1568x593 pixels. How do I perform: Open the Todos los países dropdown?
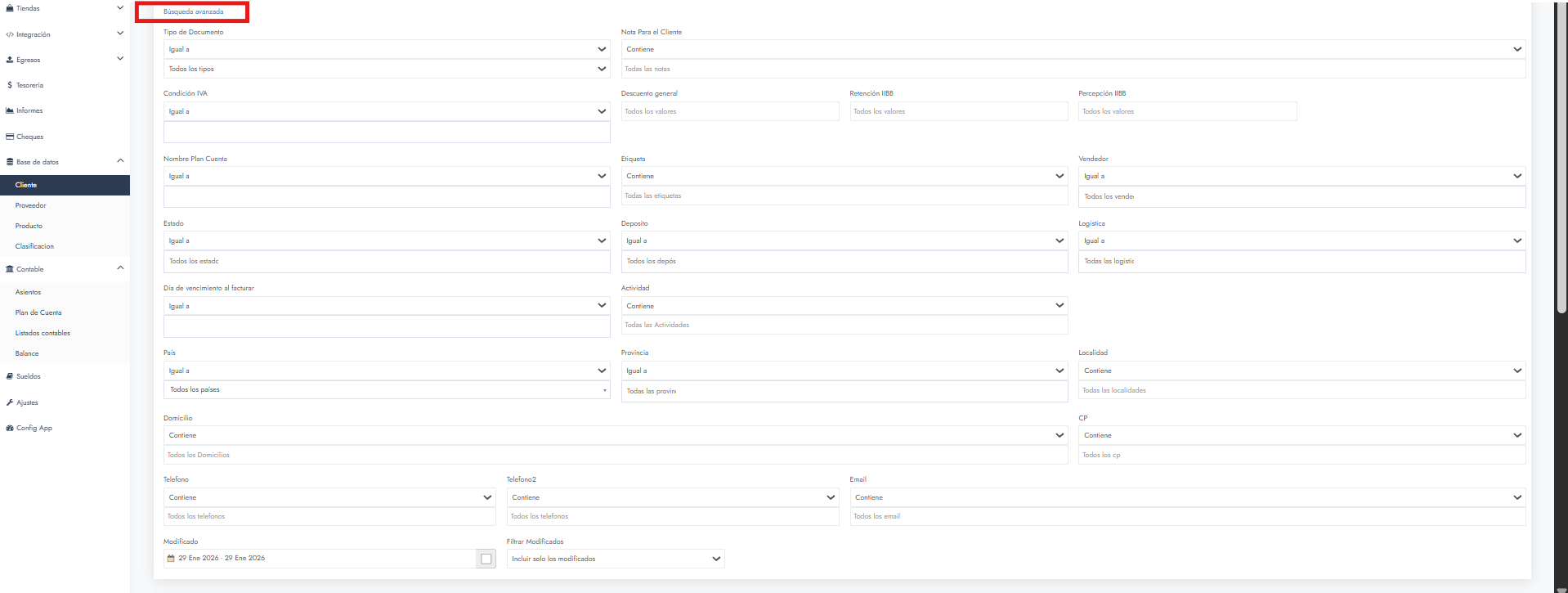coord(386,390)
